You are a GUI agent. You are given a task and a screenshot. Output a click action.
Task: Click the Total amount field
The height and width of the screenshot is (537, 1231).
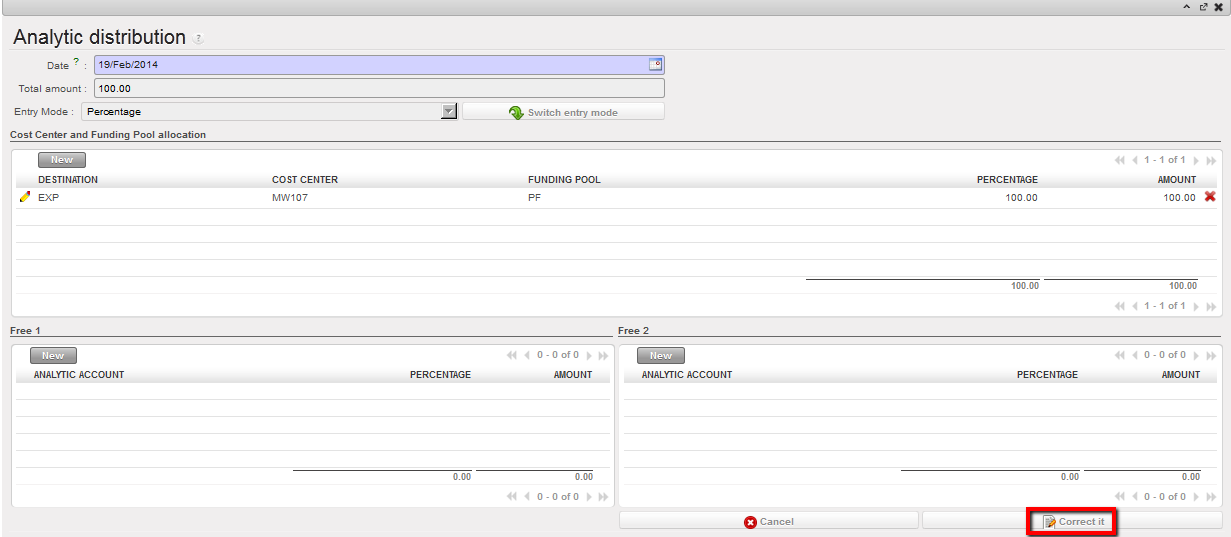(379, 88)
